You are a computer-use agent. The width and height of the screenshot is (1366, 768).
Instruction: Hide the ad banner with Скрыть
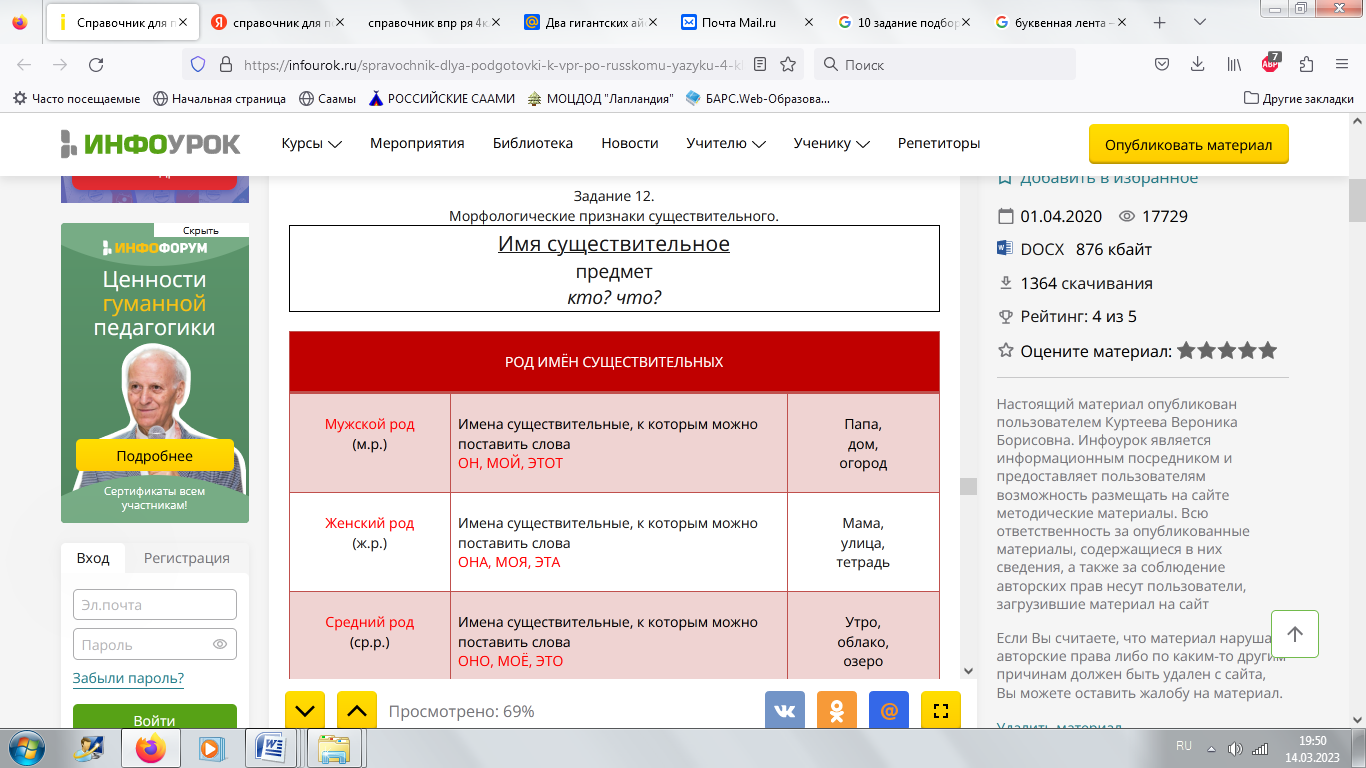coord(201,230)
